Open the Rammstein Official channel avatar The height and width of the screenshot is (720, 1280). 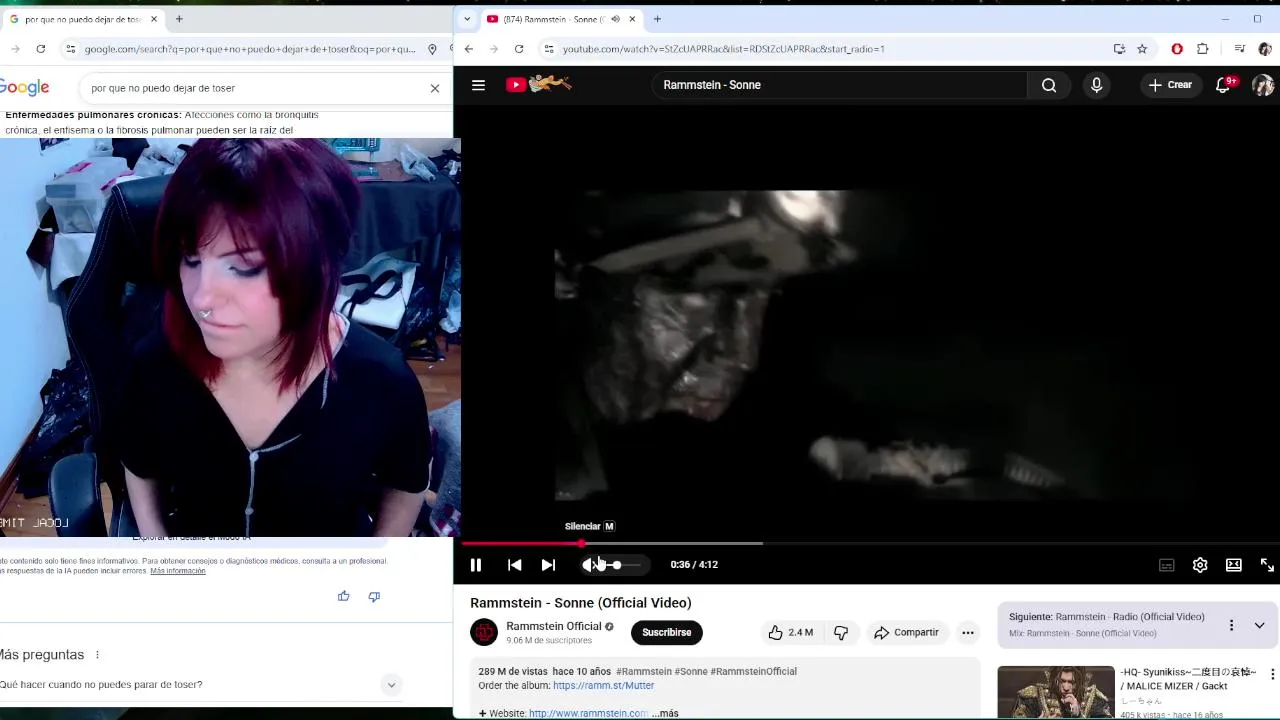484,632
